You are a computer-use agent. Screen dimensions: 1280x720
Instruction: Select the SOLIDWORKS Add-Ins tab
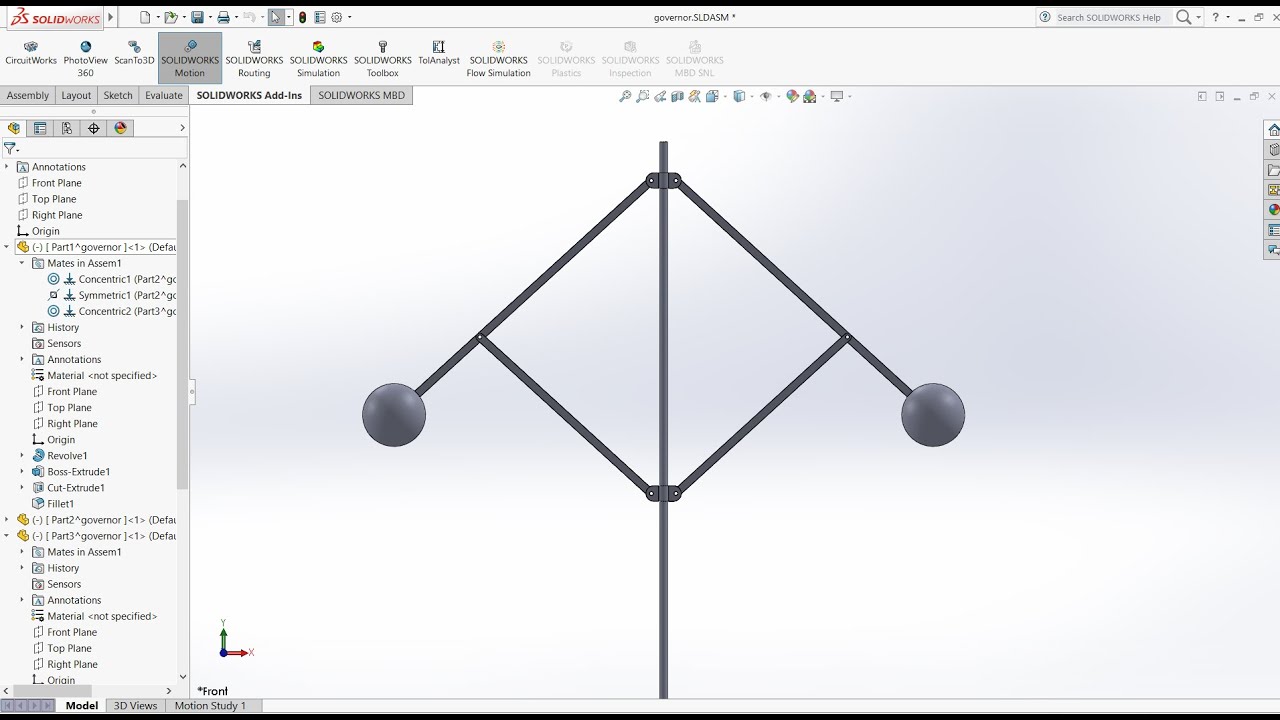pos(249,95)
